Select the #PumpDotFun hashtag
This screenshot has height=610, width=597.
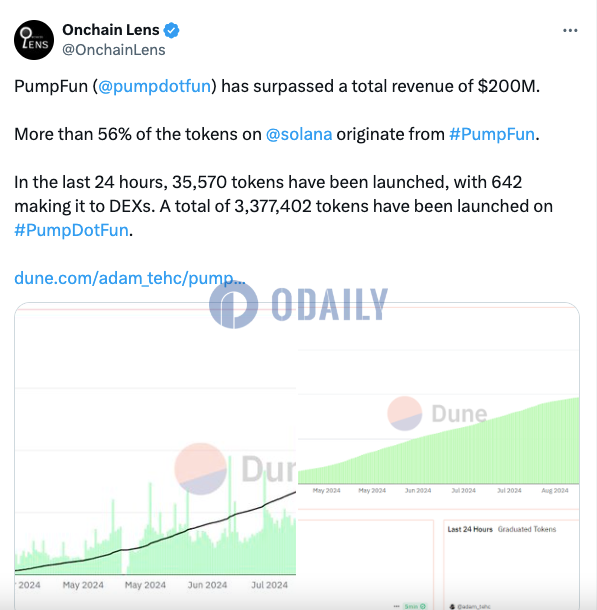[71, 230]
